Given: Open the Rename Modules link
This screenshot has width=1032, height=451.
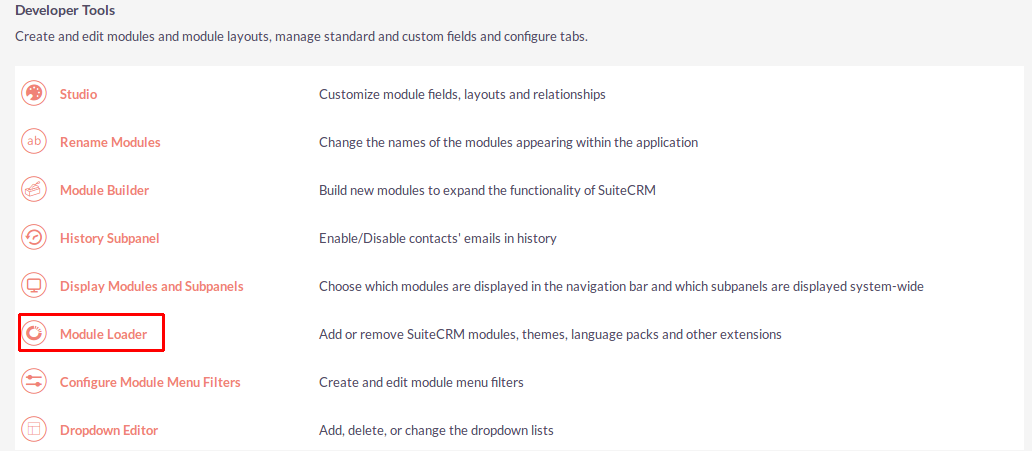Looking at the screenshot, I should [110, 142].
